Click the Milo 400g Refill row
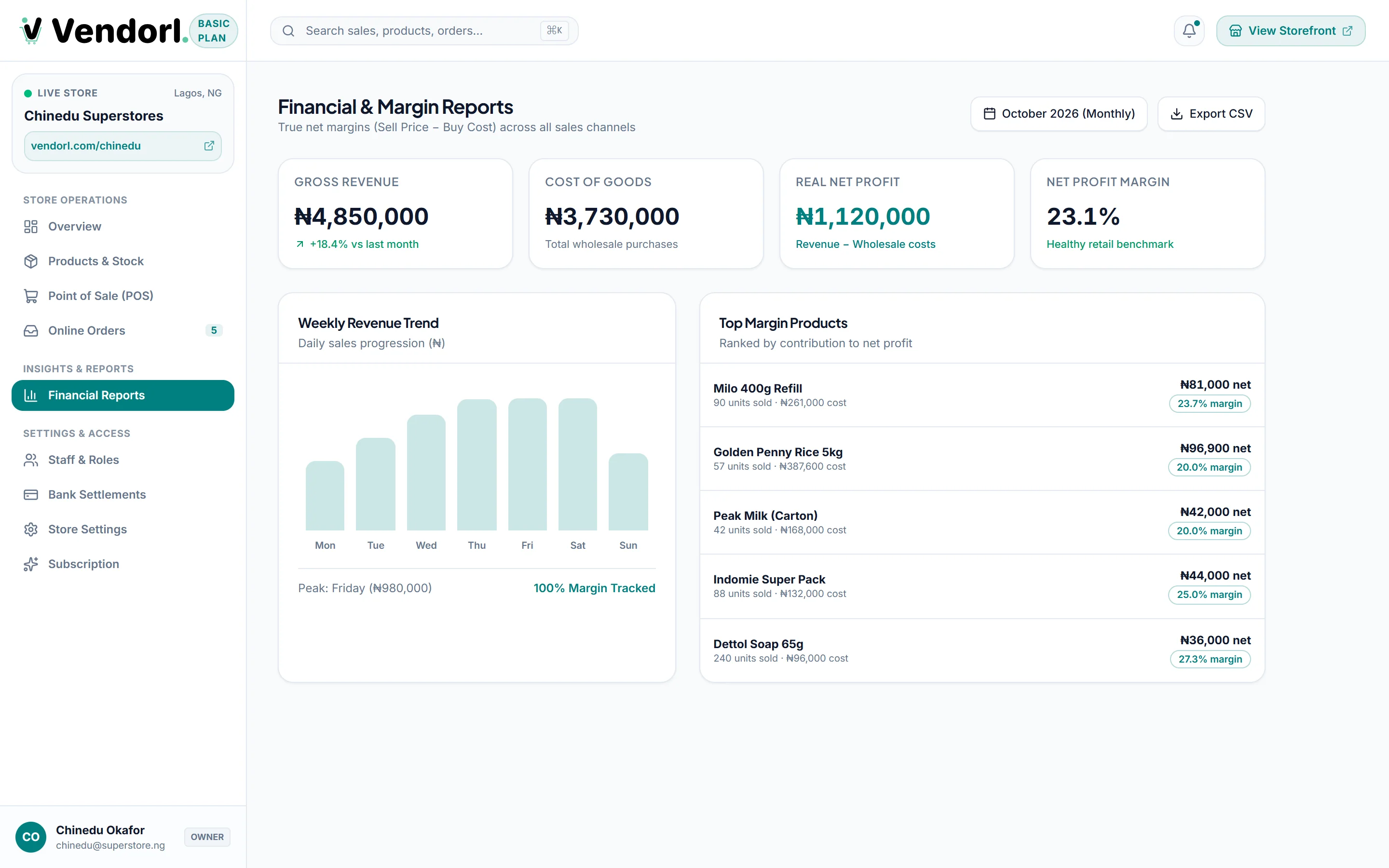Screen dimensions: 1389x868 (982, 395)
